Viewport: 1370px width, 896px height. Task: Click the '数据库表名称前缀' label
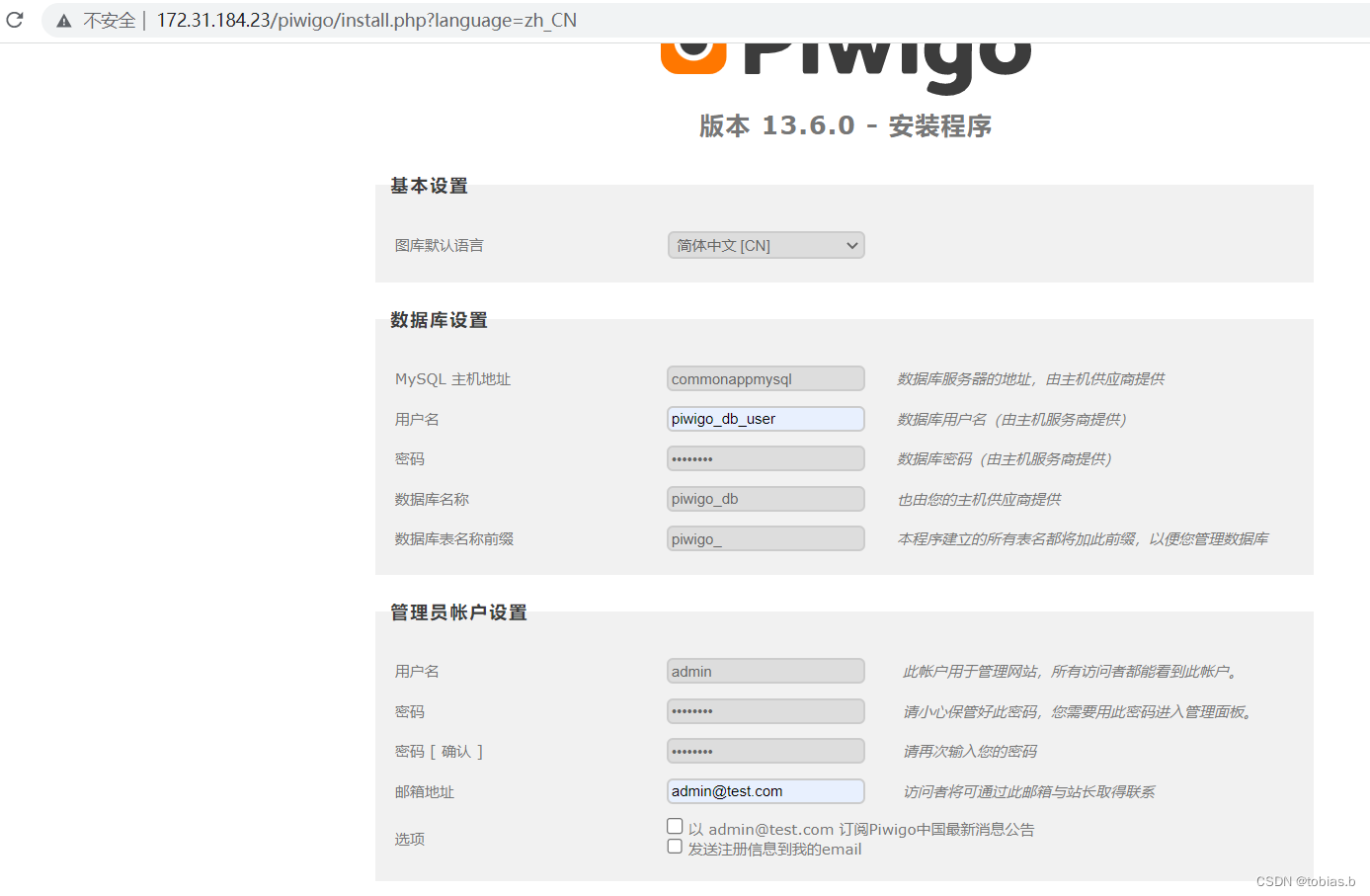[x=454, y=539]
